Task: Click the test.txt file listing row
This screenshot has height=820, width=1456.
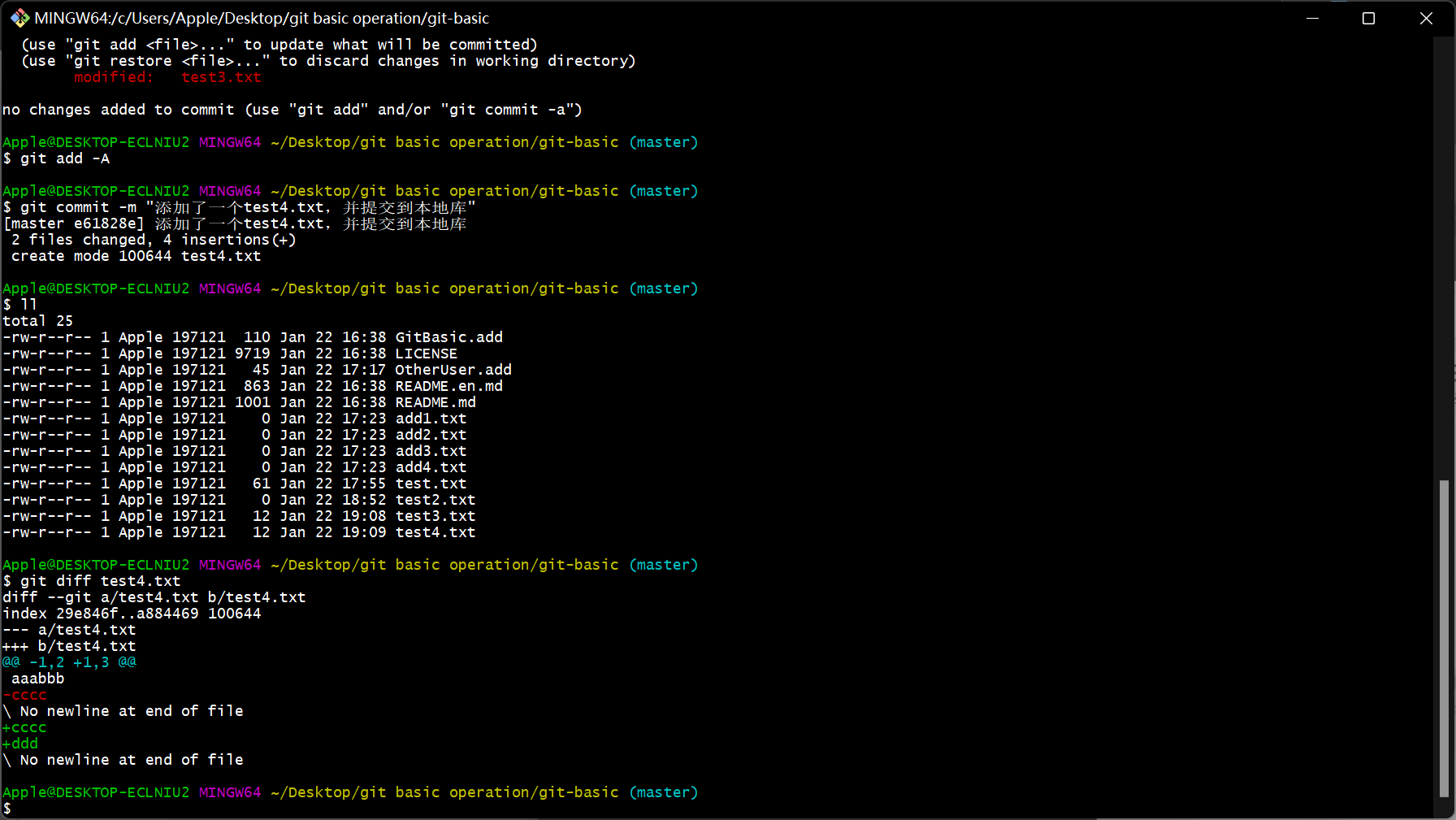Action: [235, 484]
